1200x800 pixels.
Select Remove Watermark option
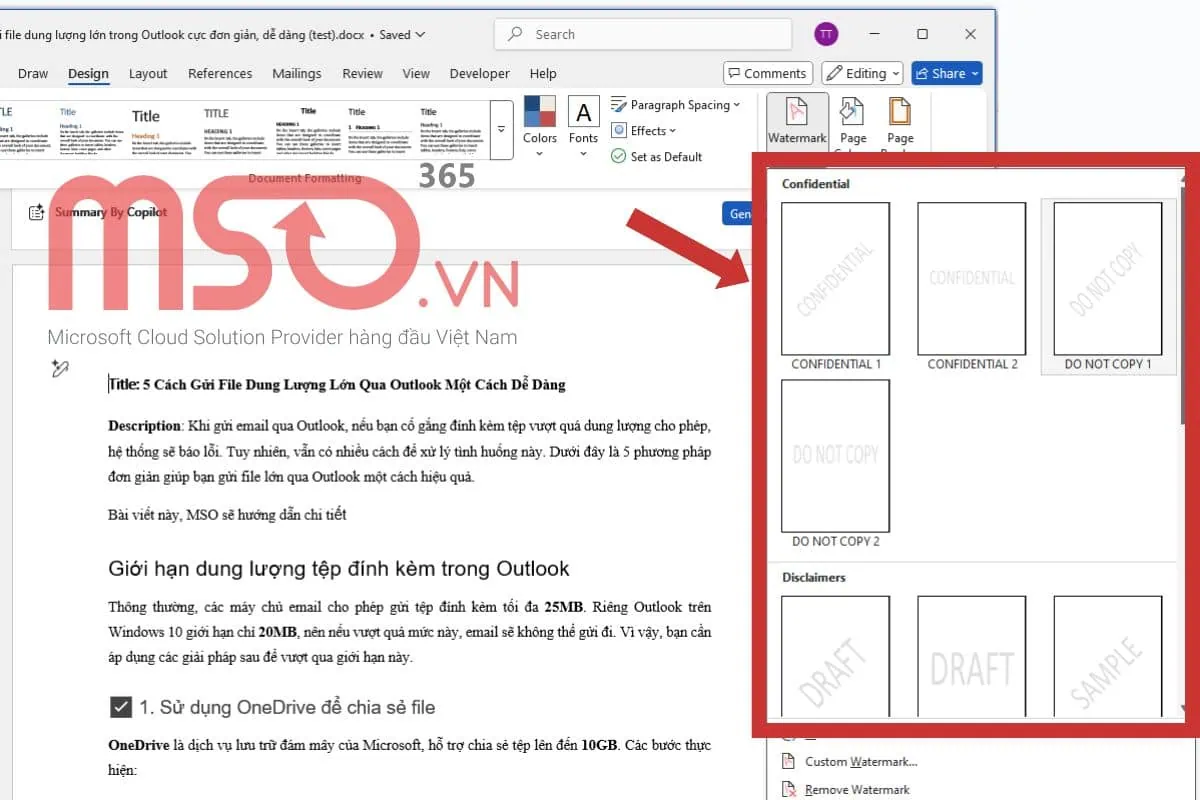click(856, 789)
